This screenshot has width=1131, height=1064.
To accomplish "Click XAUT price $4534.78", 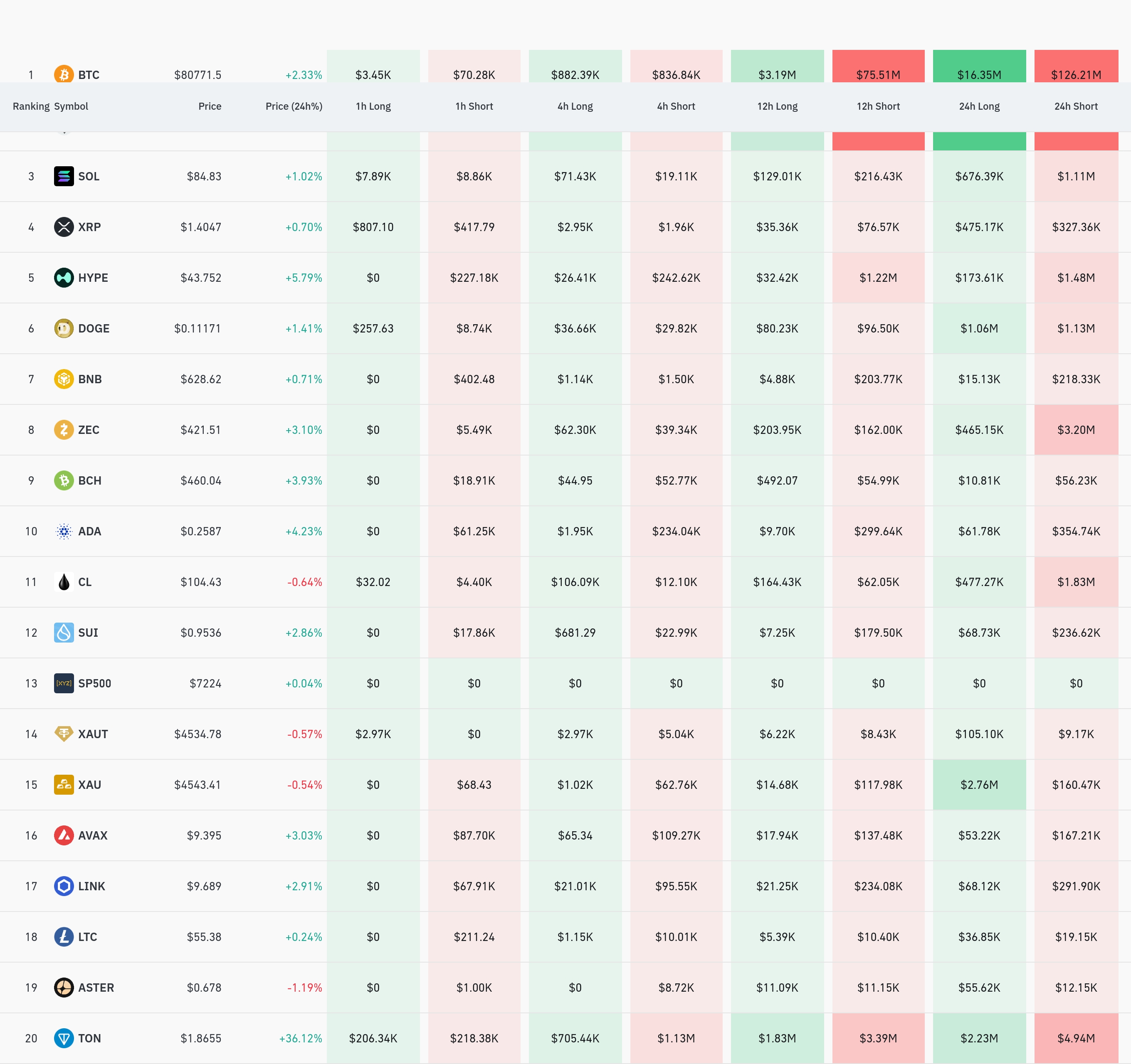I will pos(198,734).
